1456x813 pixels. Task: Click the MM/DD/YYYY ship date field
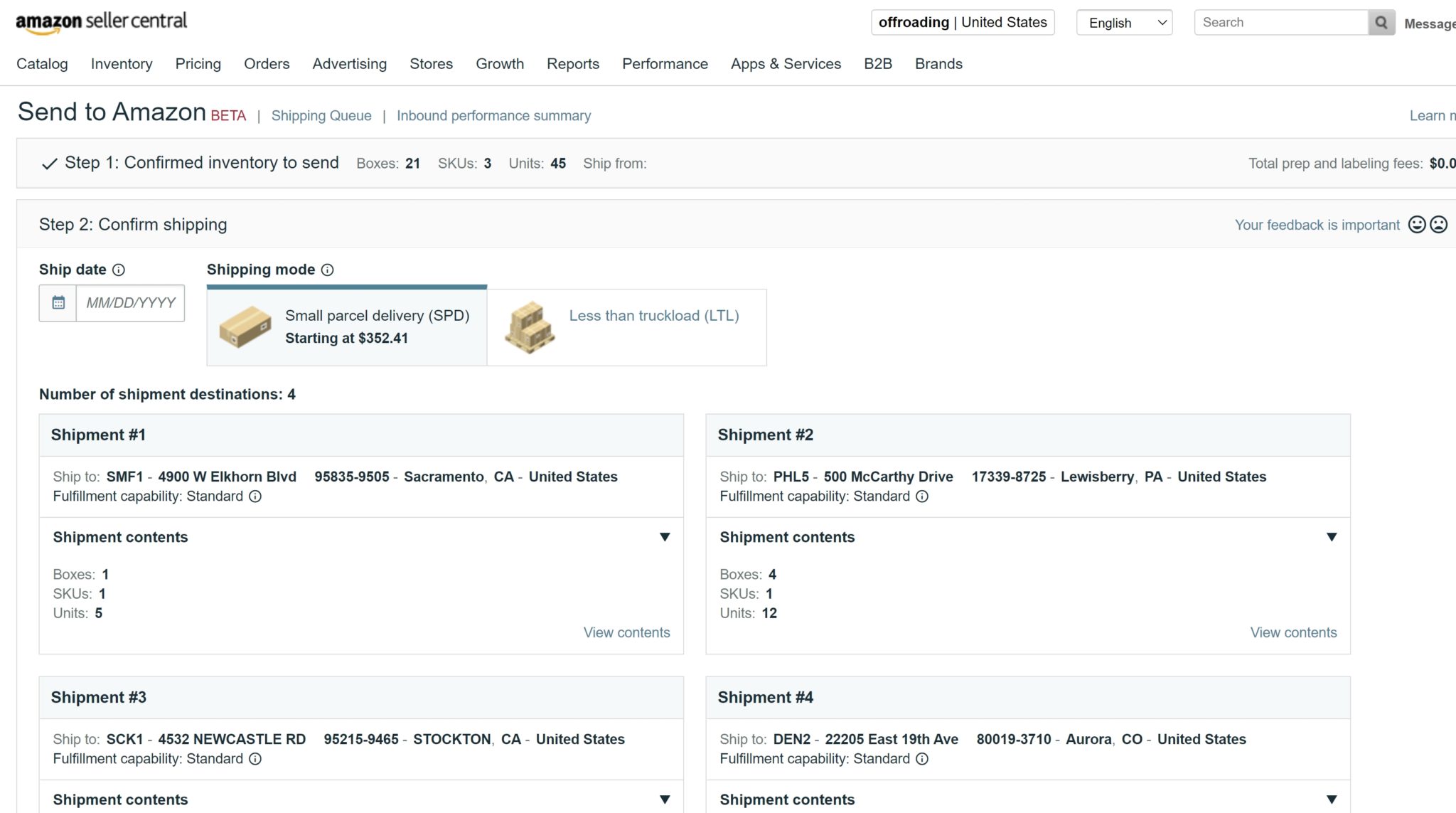pyautogui.click(x=131, y=303)
